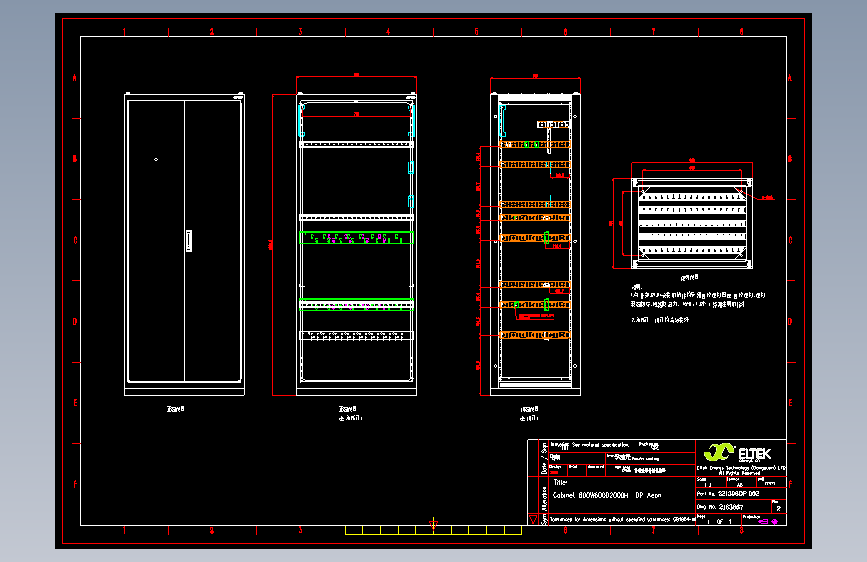This screenshot has width=867, height=562.
Task: Select the 'Cabinet 800W600D2000H DP Aeon' title text
Action: 607,495
